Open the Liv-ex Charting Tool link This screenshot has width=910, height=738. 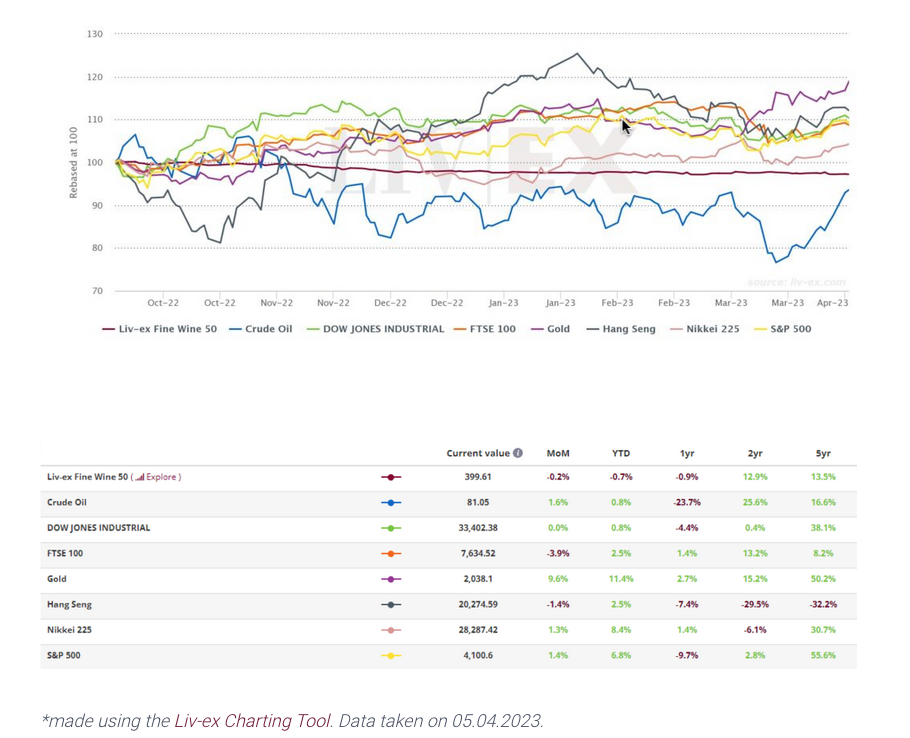(x=253, y=720)
